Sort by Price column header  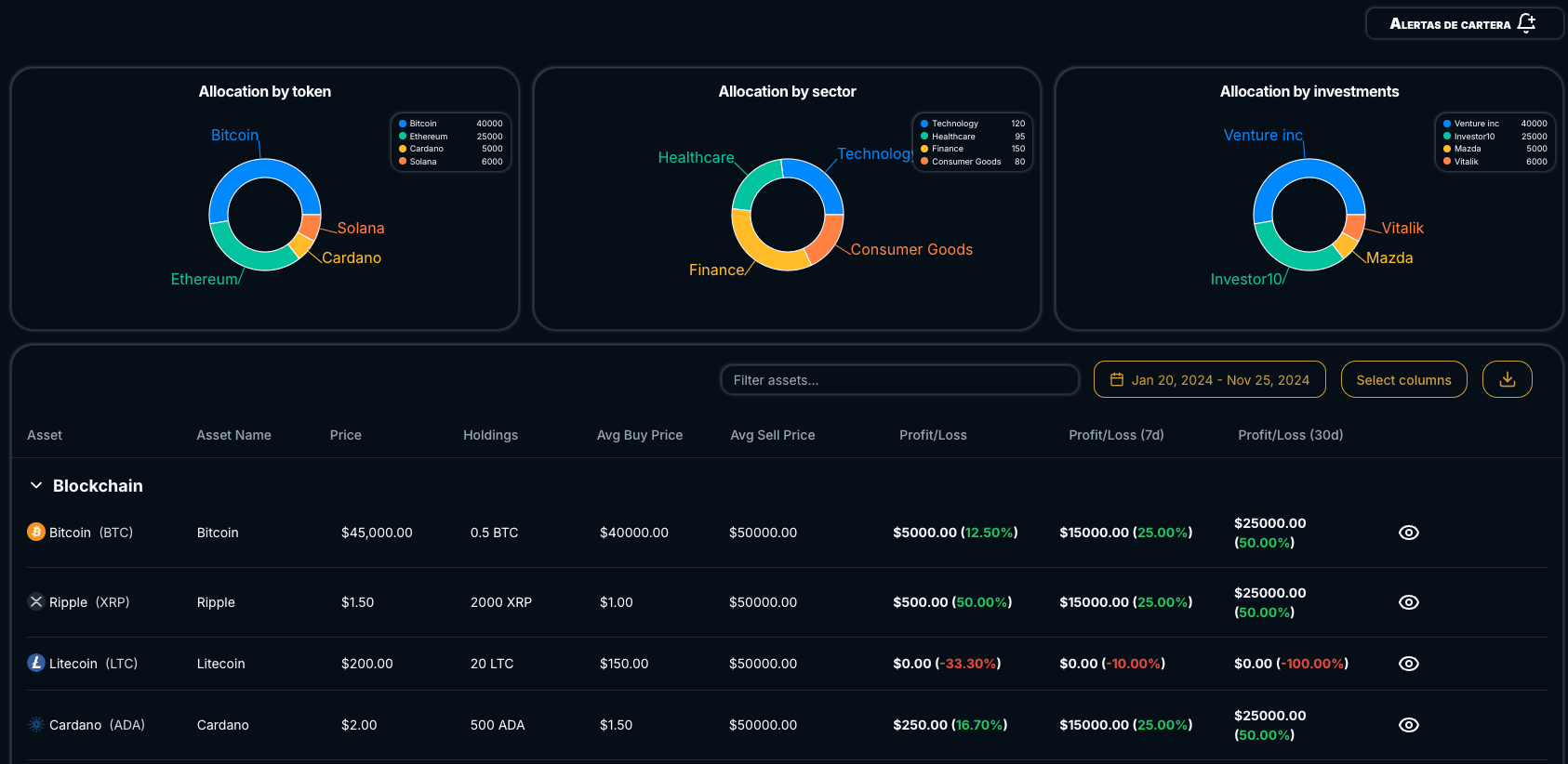pyautogui.click(x=345, y=435)
